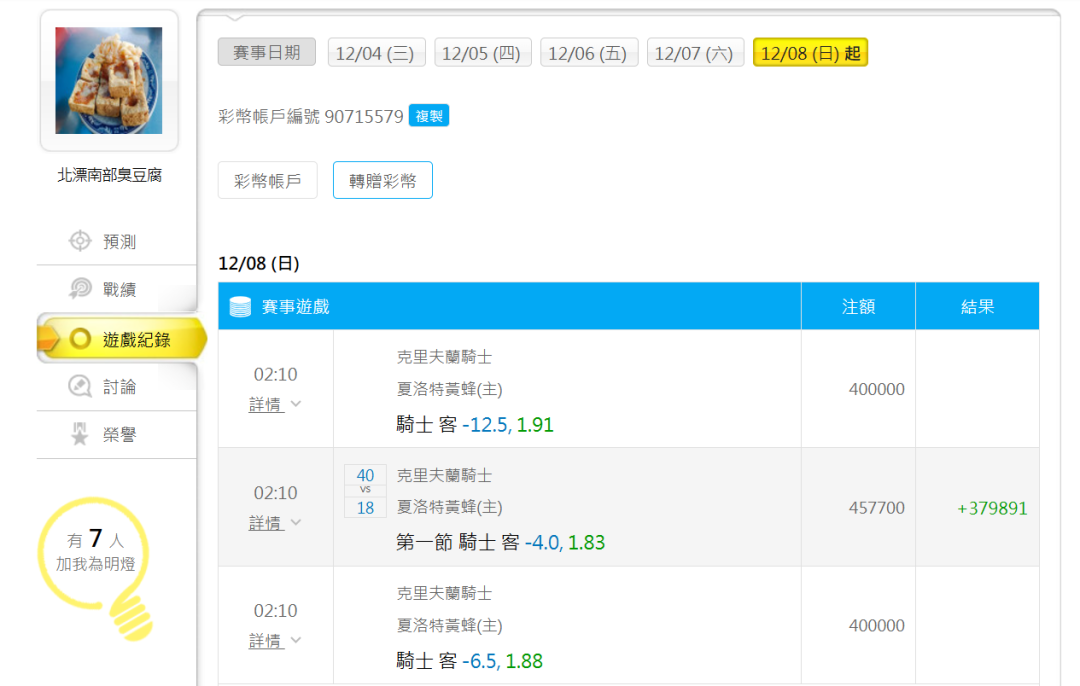Click bet line 第一節 騎士 客 -4.0, 1.83
Screen dimensions: 1080x686
point(500,542)
